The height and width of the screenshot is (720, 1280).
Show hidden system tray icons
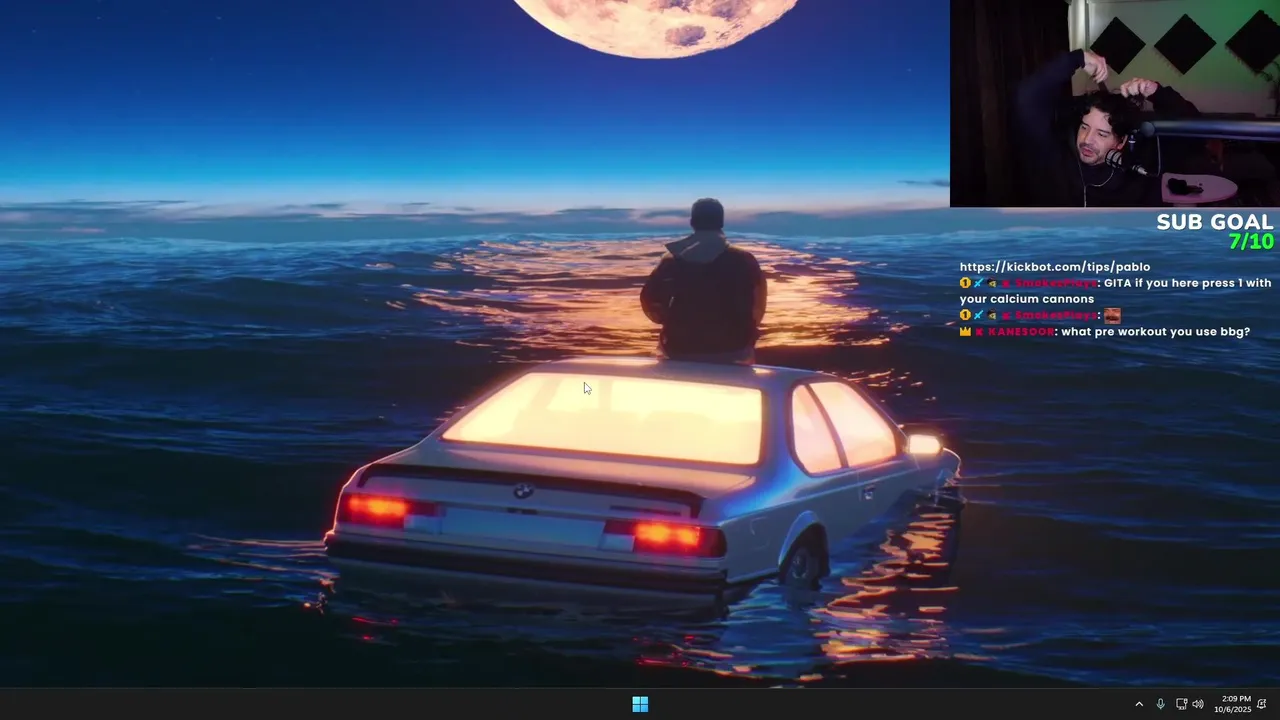[1138, 704]
